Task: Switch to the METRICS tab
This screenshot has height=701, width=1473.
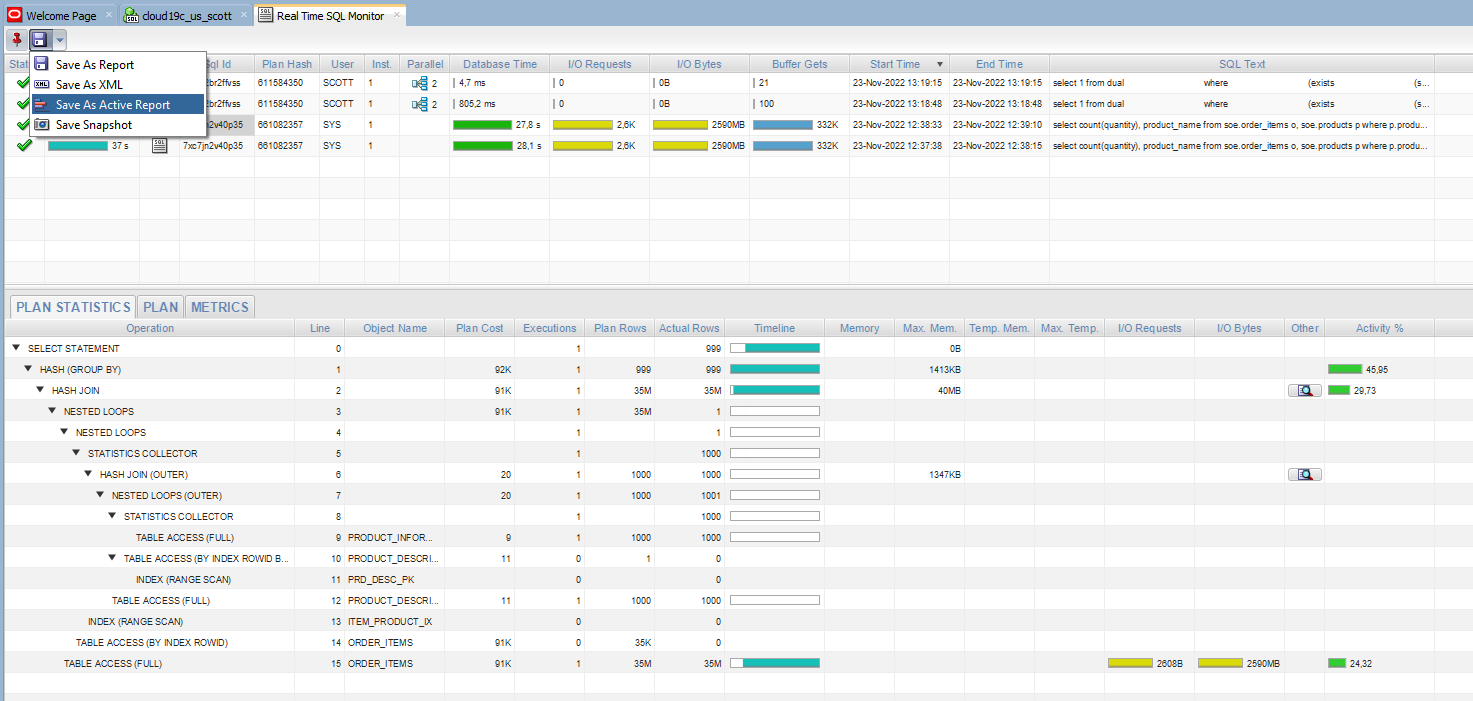Action: pyautogui.click(x=219, y=306)
